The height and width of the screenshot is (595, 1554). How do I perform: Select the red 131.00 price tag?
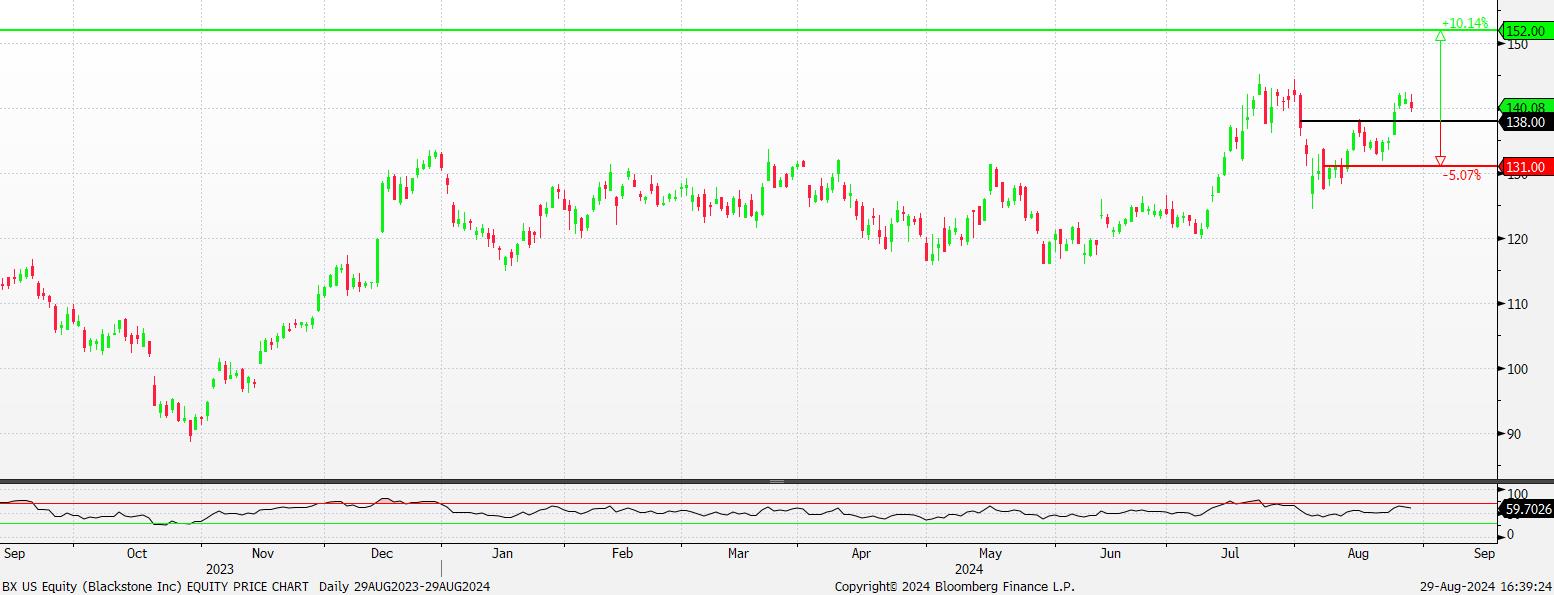pyautogui.click(x=1526, y=167)
